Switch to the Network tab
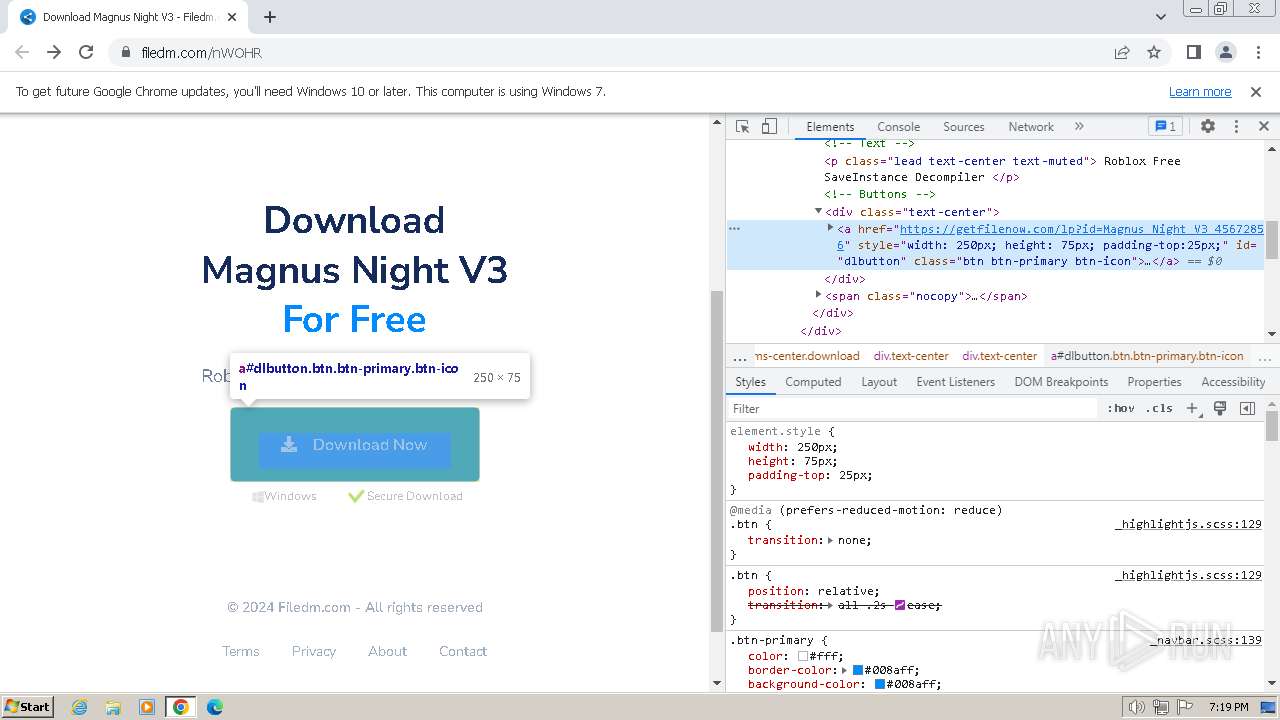Viewport: 1280px width, 720px height. (1031, 127)
